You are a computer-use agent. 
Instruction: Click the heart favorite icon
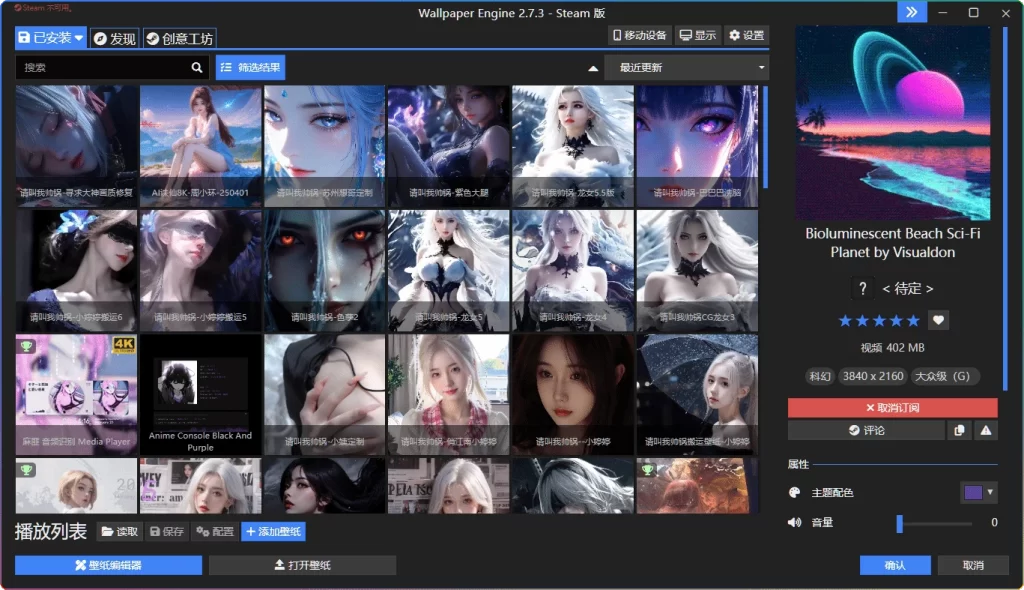tap(938, 320)
